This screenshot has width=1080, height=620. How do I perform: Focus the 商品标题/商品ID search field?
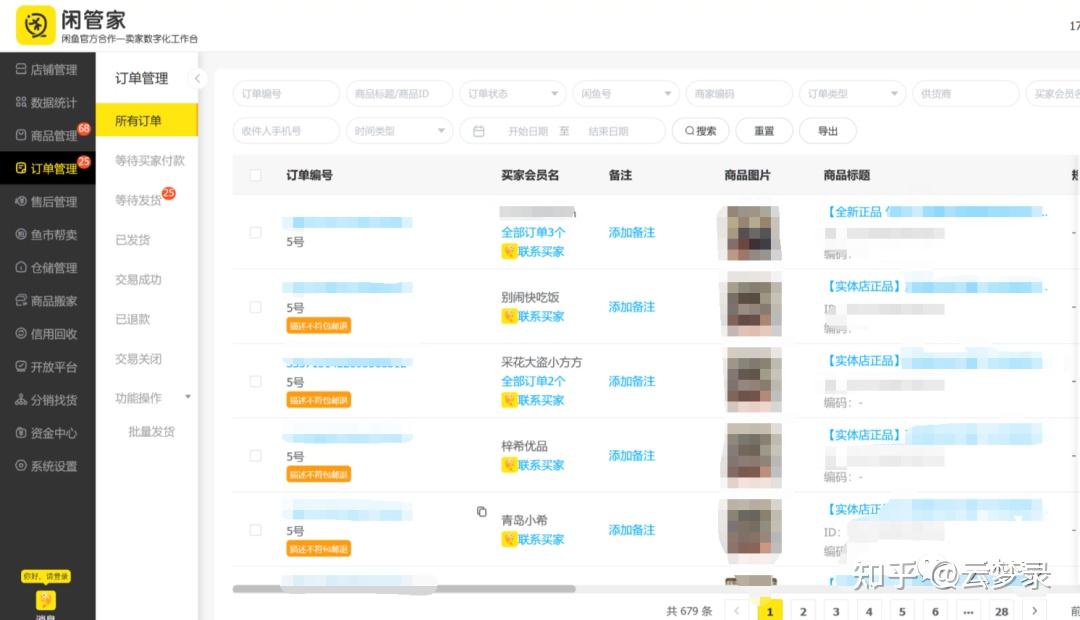(399, 94)
